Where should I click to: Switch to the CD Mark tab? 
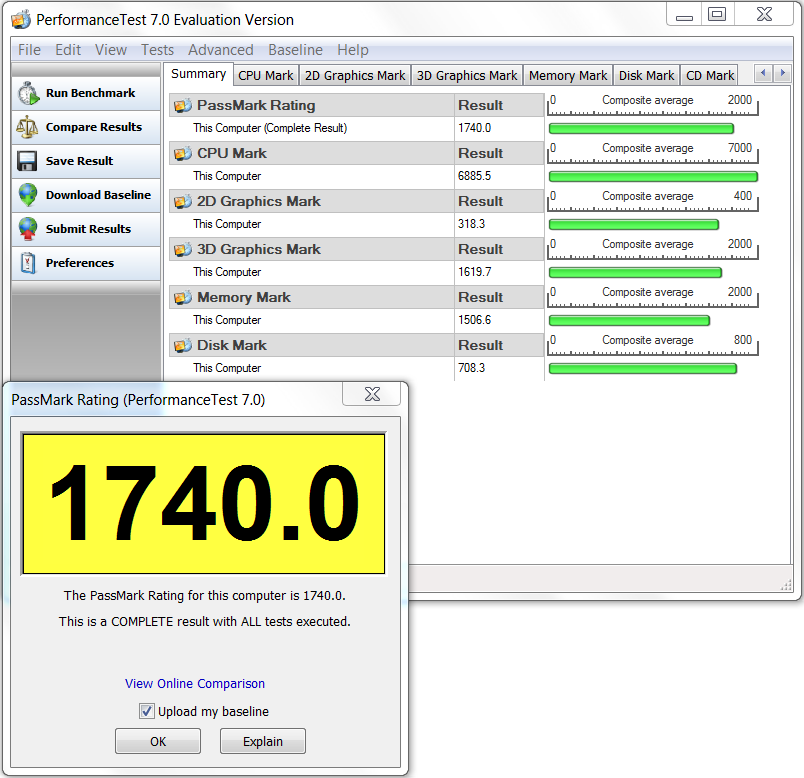[710, 75]
